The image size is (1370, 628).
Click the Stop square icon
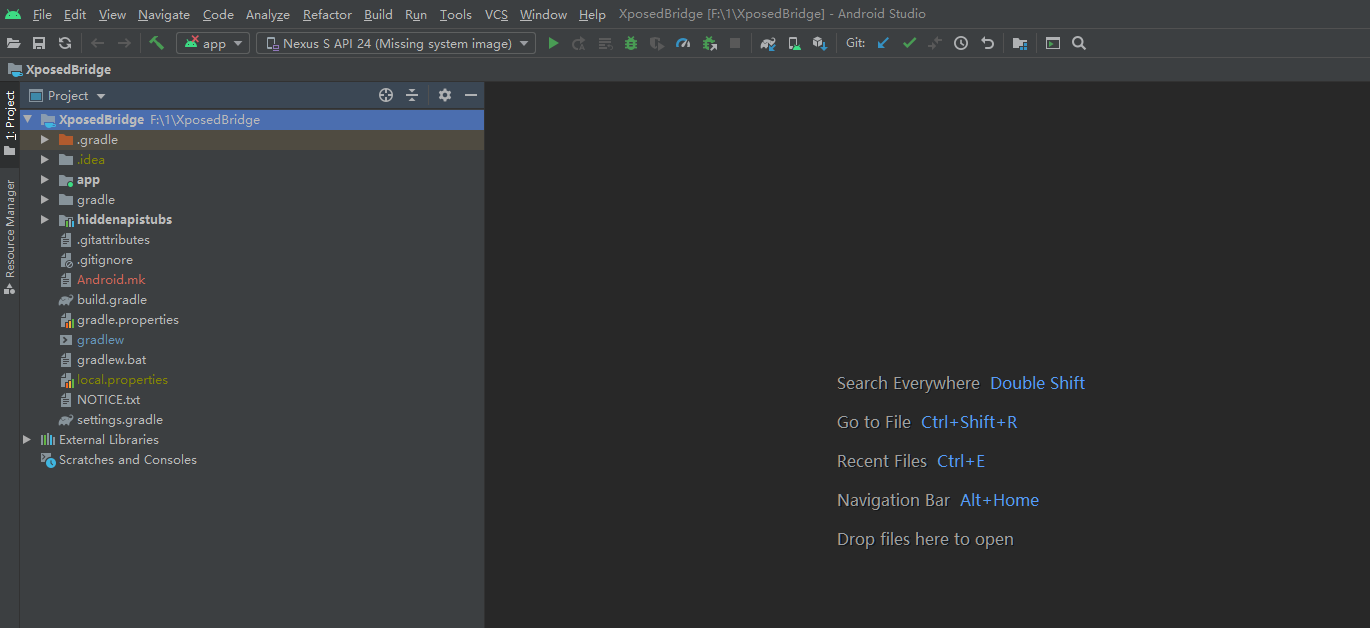point(735,43)
